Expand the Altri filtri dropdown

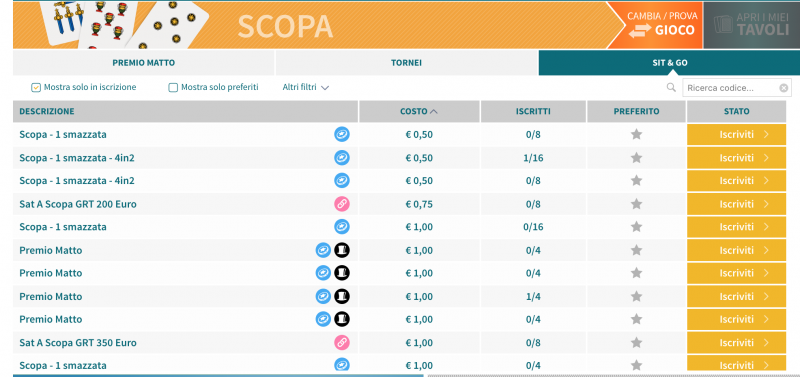click(x=306, y=88)
